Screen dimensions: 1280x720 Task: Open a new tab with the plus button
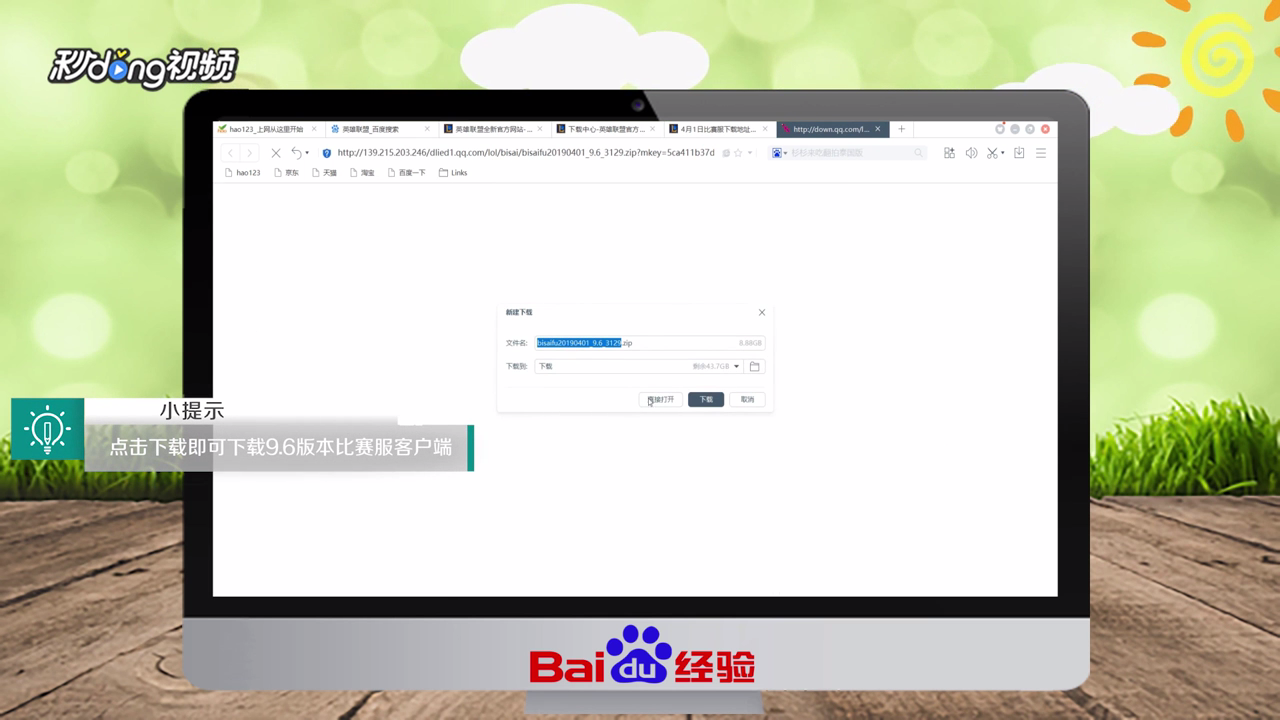[901, 129]
